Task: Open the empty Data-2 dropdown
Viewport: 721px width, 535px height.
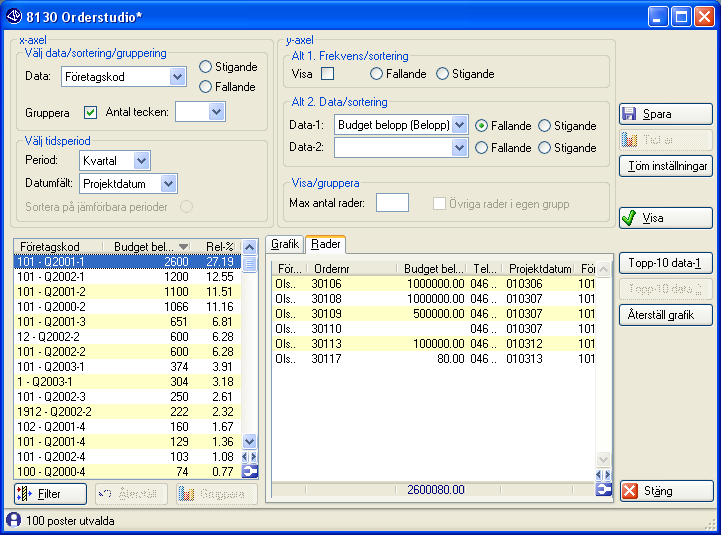Action: click(x=459, y=148)
